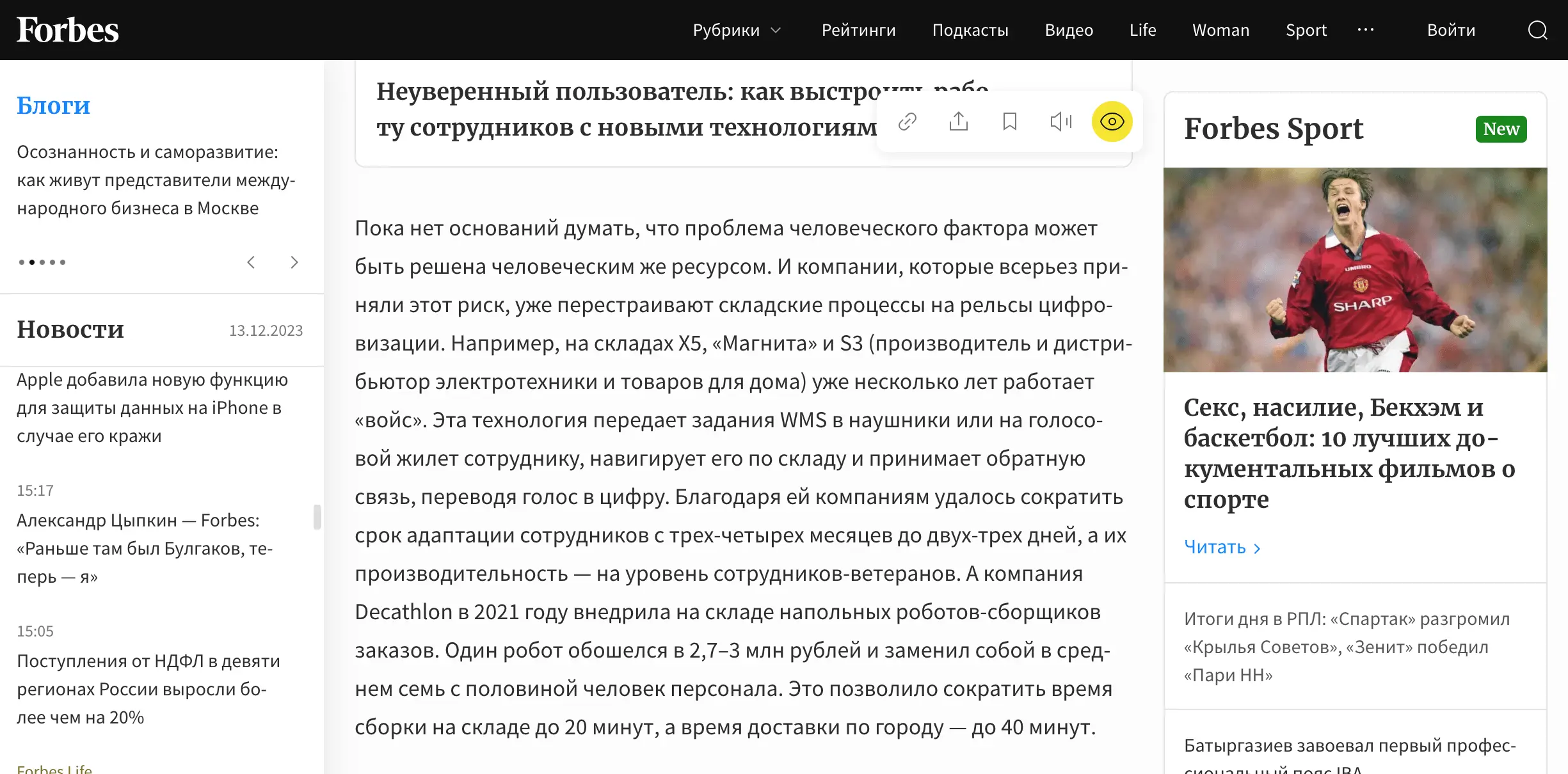Go to Forbes logo homepage
The height and width of the screenshot is (774, 1568).
point(68,30)
